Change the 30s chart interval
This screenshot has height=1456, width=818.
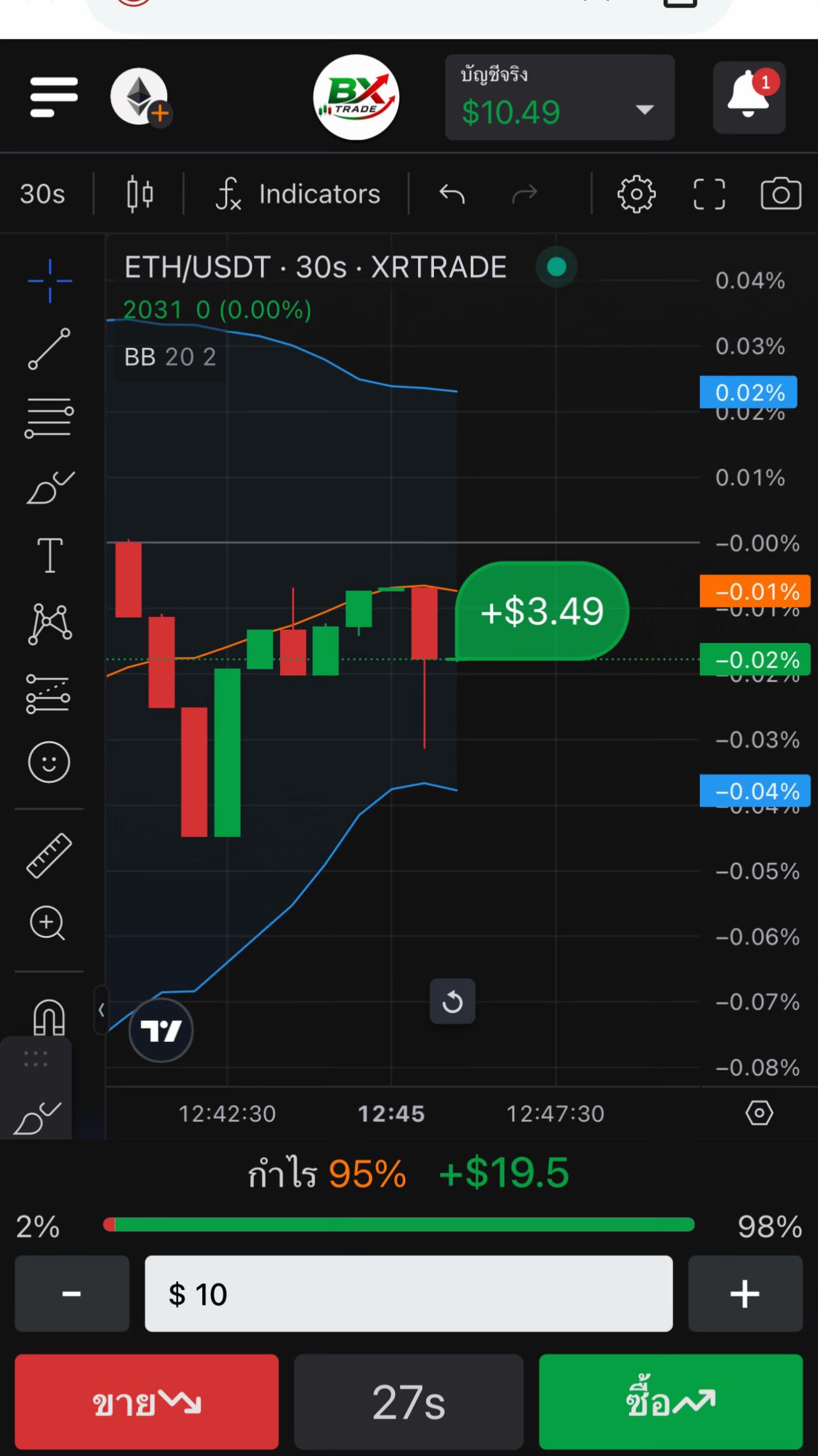[42, 193]
